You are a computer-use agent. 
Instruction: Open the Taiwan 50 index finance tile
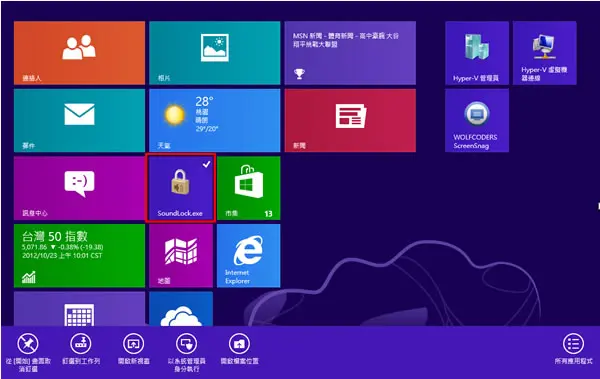[x=80, y=256]
